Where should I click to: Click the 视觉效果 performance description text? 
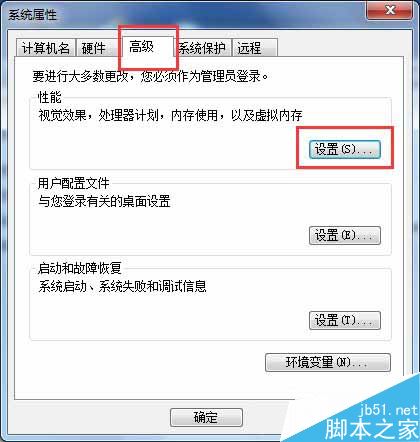(170, 115)
